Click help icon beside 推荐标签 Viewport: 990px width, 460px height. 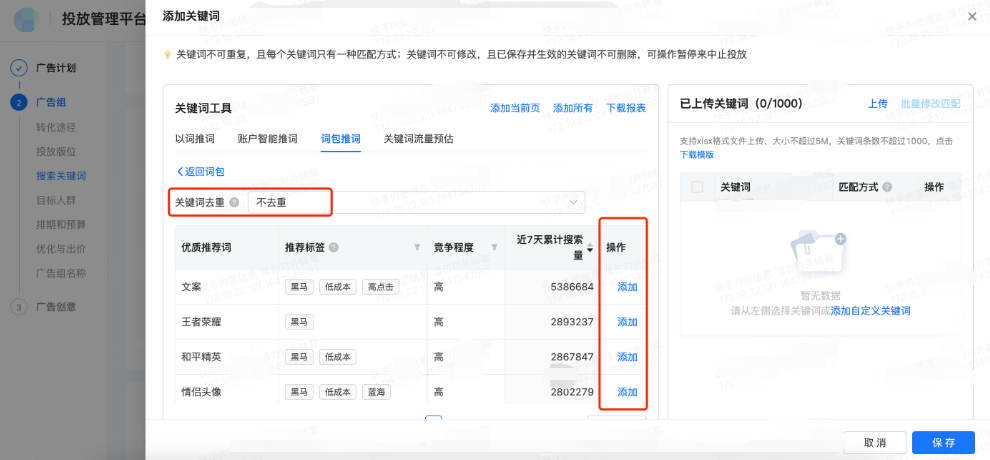[x=333, y=247]
